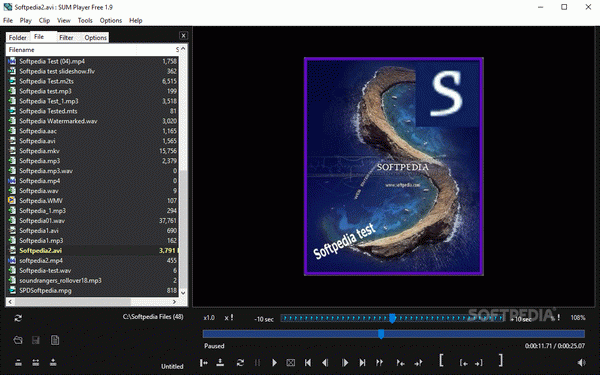Viewport: 600px width, 375px height.
Task: Click the +10 sec jump label
Action: click(521, 319)
